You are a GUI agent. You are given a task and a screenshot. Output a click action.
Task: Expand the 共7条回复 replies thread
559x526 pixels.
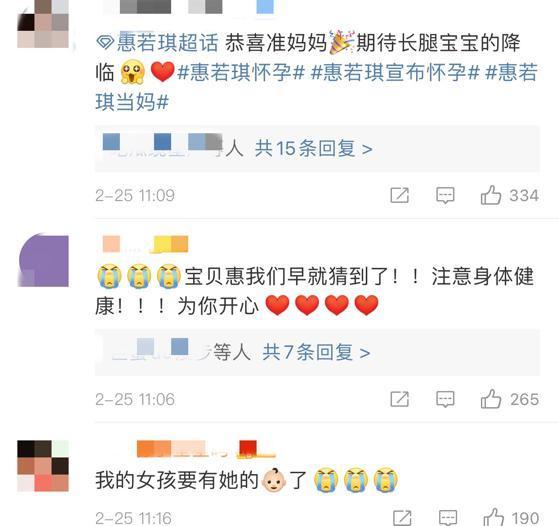point(316,352)
